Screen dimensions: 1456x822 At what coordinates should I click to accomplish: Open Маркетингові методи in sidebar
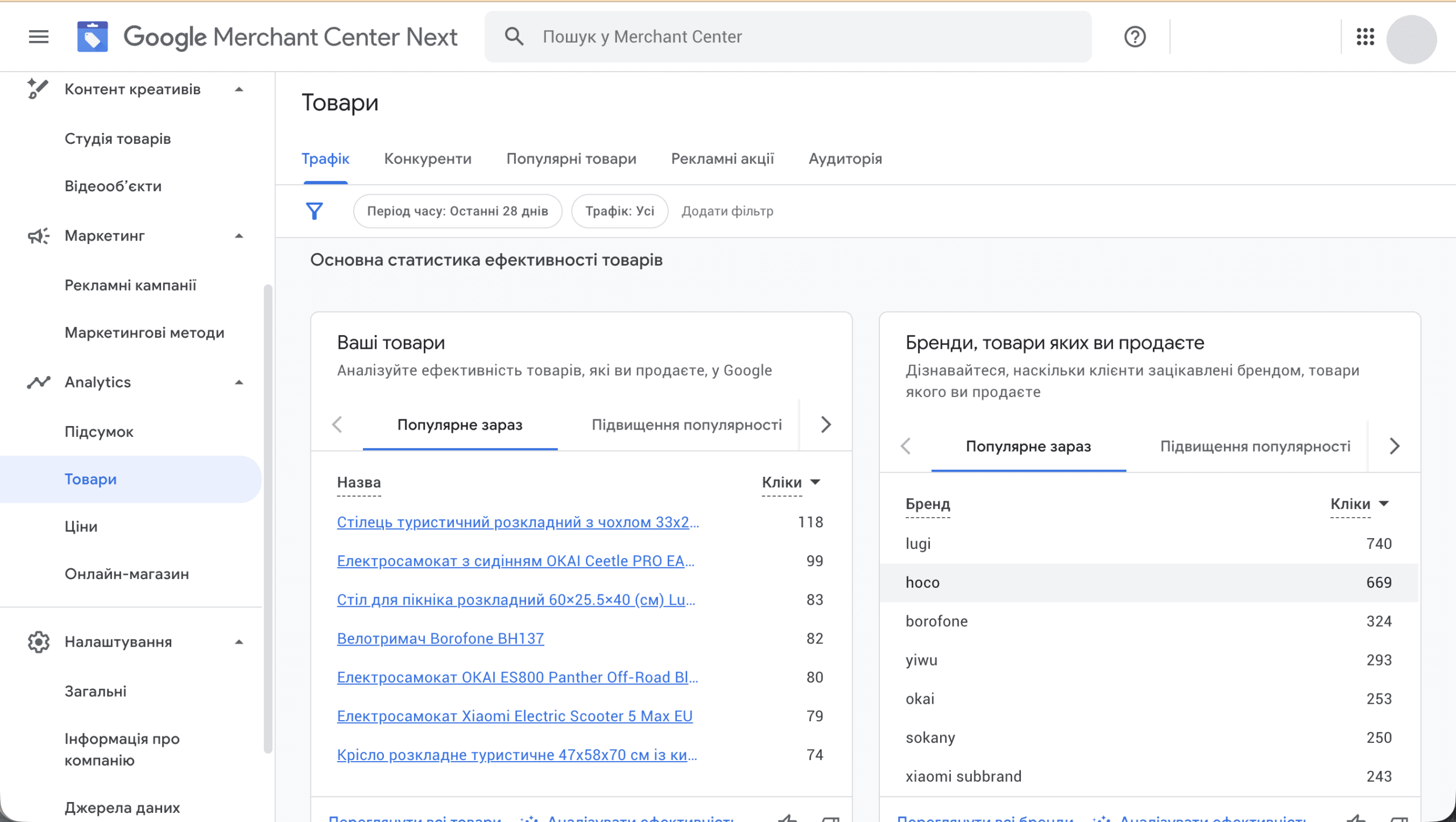(144, 333)
